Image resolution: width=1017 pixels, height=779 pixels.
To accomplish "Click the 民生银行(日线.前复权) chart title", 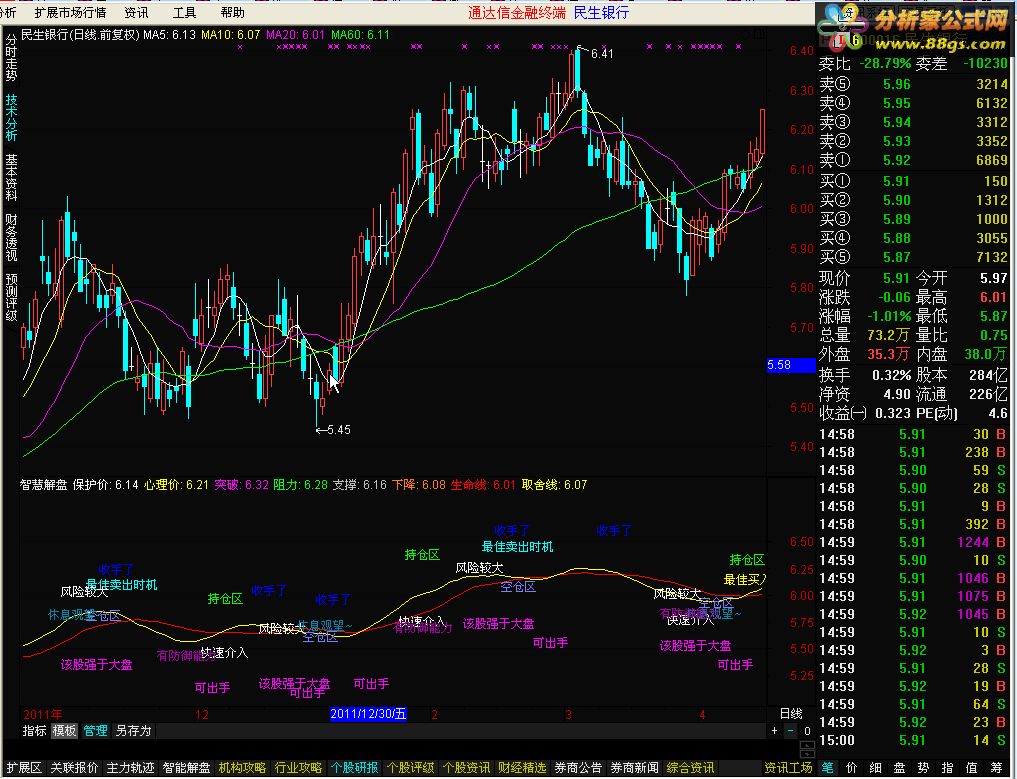I will click(80, 34).
